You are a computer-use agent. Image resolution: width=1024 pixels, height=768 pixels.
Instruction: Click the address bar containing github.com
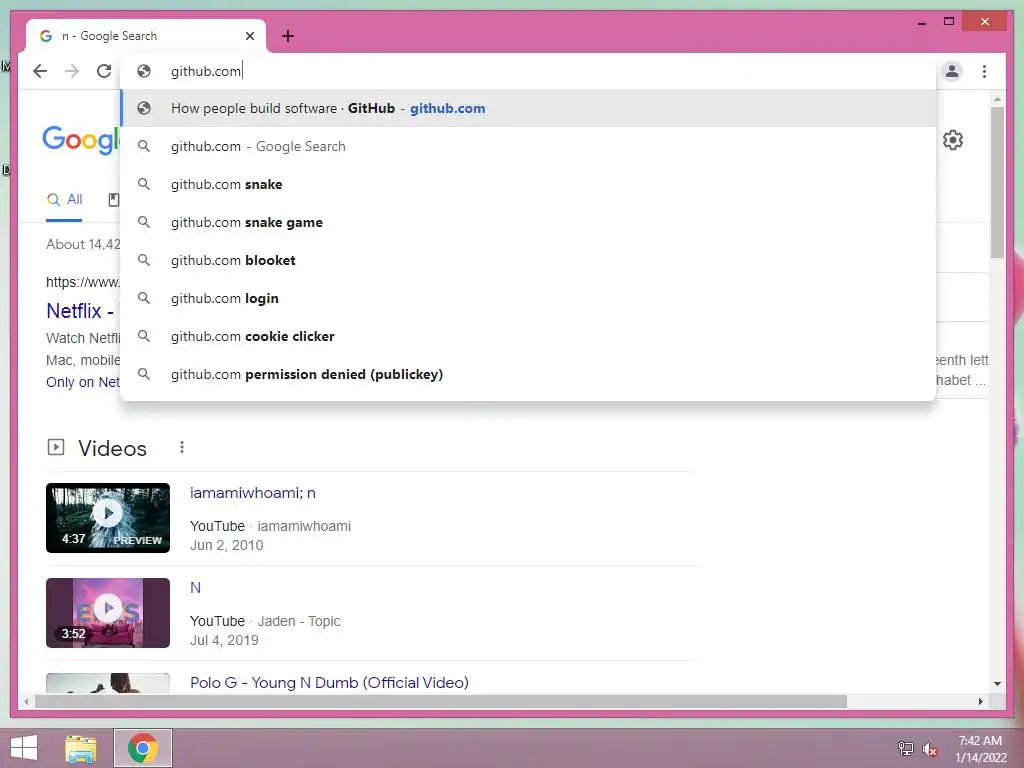point(528,71)
